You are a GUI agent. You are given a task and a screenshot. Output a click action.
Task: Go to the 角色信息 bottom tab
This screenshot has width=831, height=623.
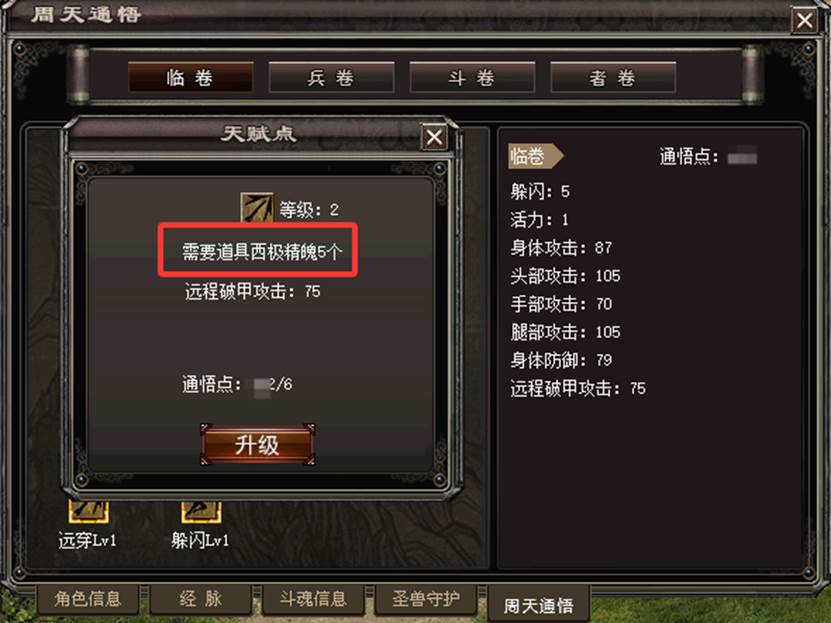pos(88,599)
